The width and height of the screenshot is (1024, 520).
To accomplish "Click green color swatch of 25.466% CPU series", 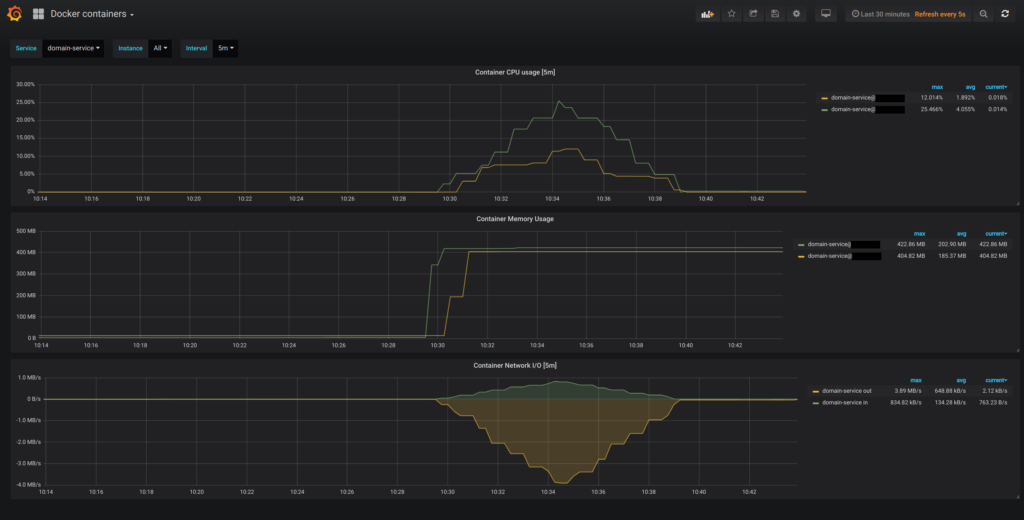I will click(825, 110).
